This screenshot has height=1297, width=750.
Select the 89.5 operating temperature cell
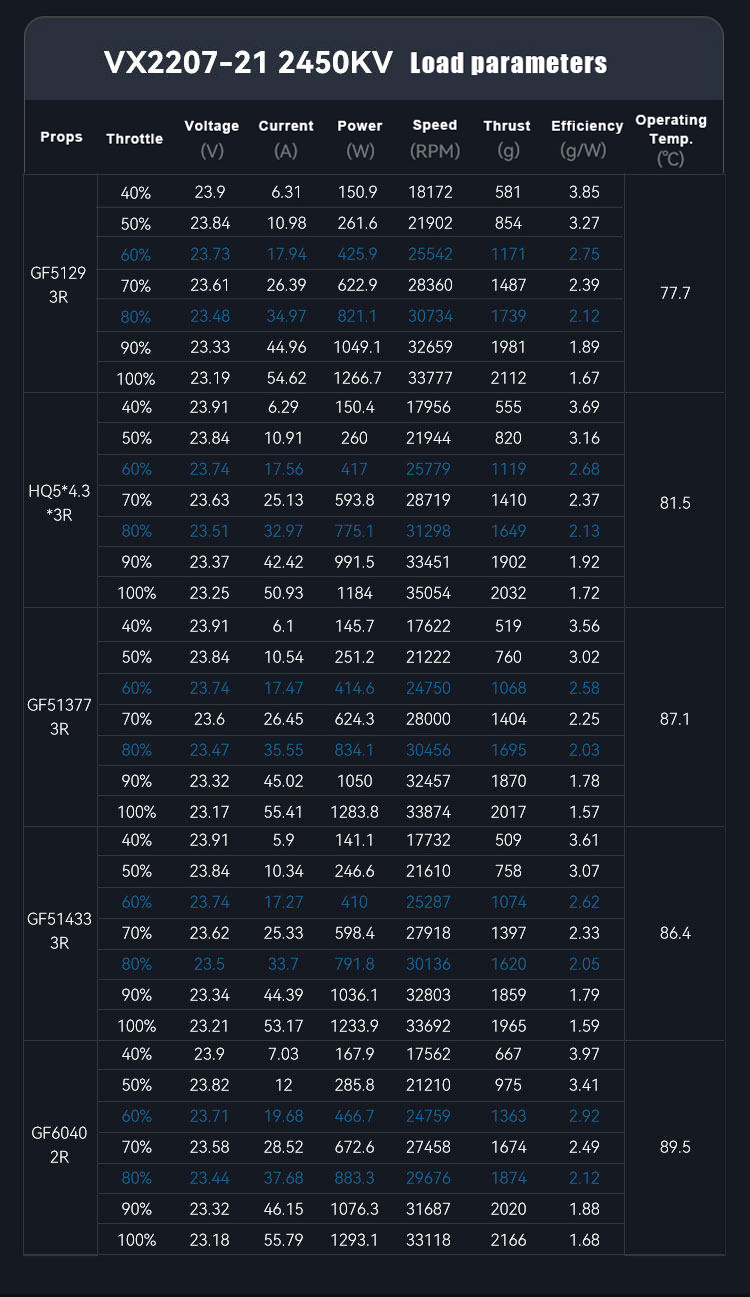click(675, 1147)
